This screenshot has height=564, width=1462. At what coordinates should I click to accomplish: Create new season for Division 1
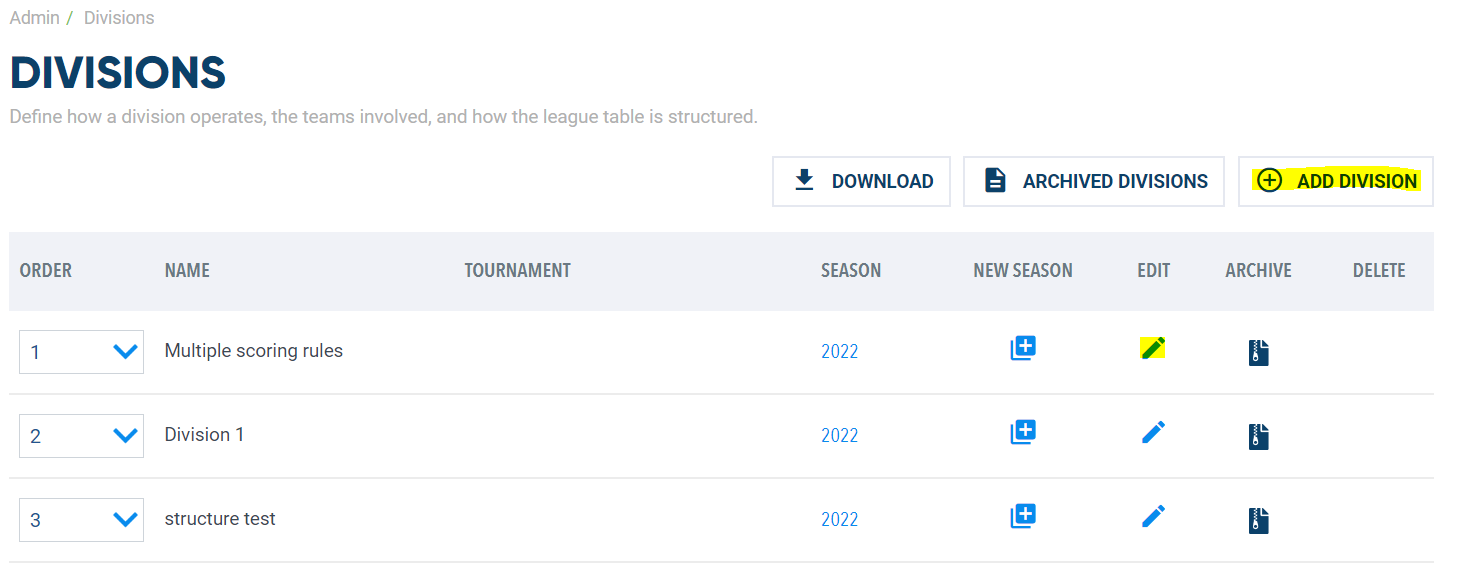[x=1022, y=432]
